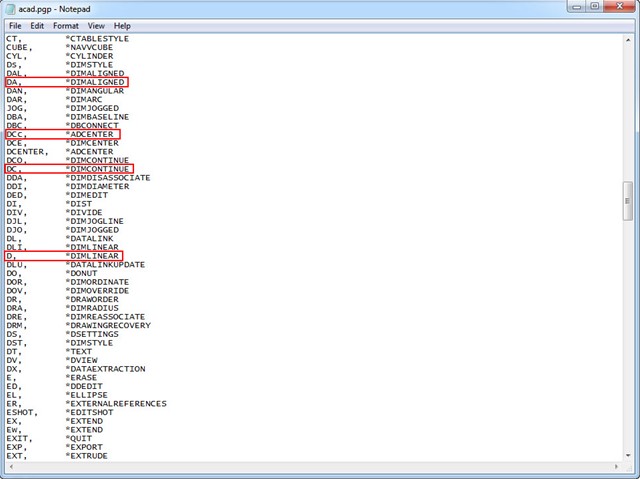Click the *DIVIDE text
This screenshot has height=479, width=640.
click(x=84, y=213)
